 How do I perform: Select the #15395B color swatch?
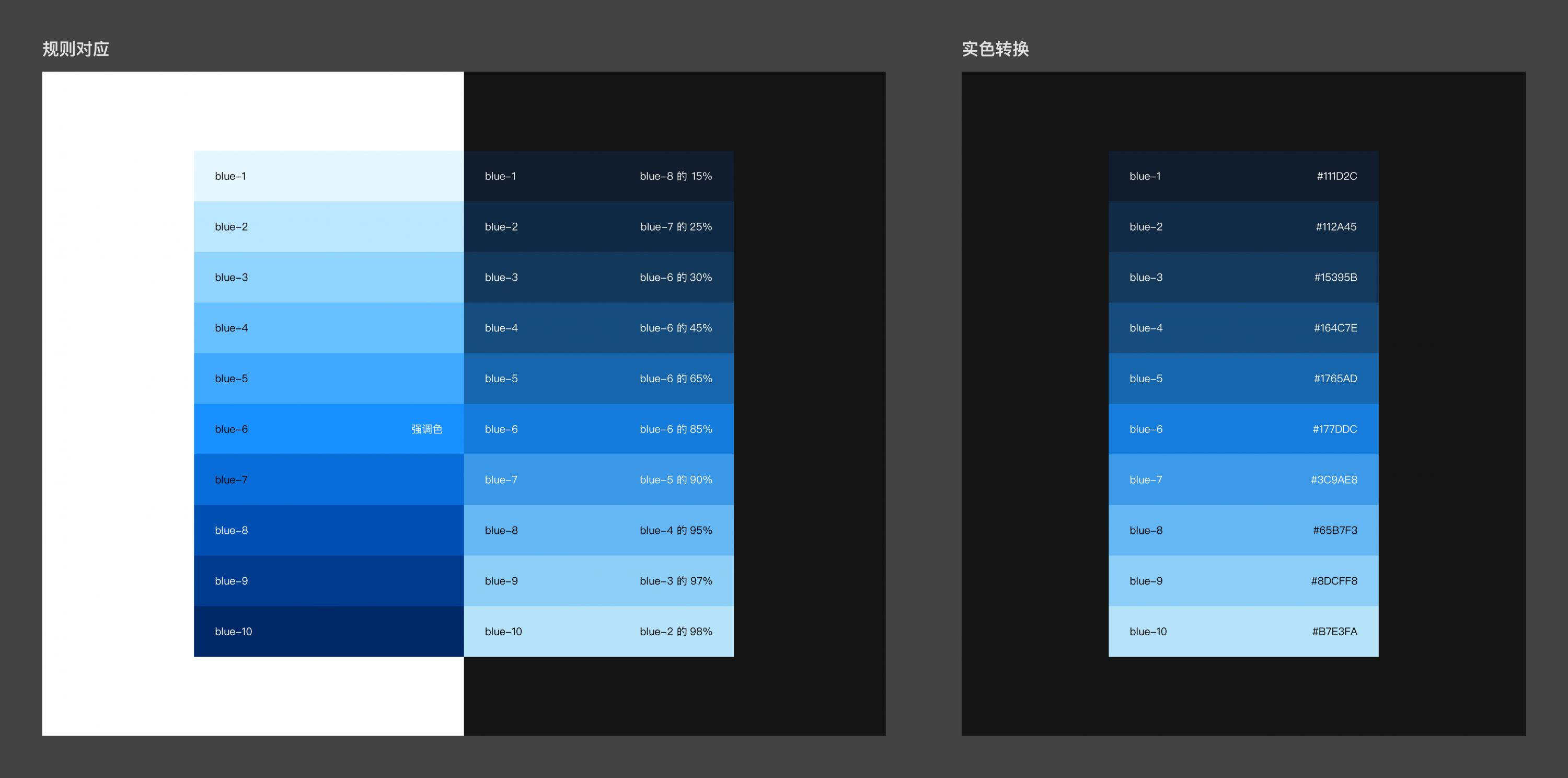[x=1243, y=277]
